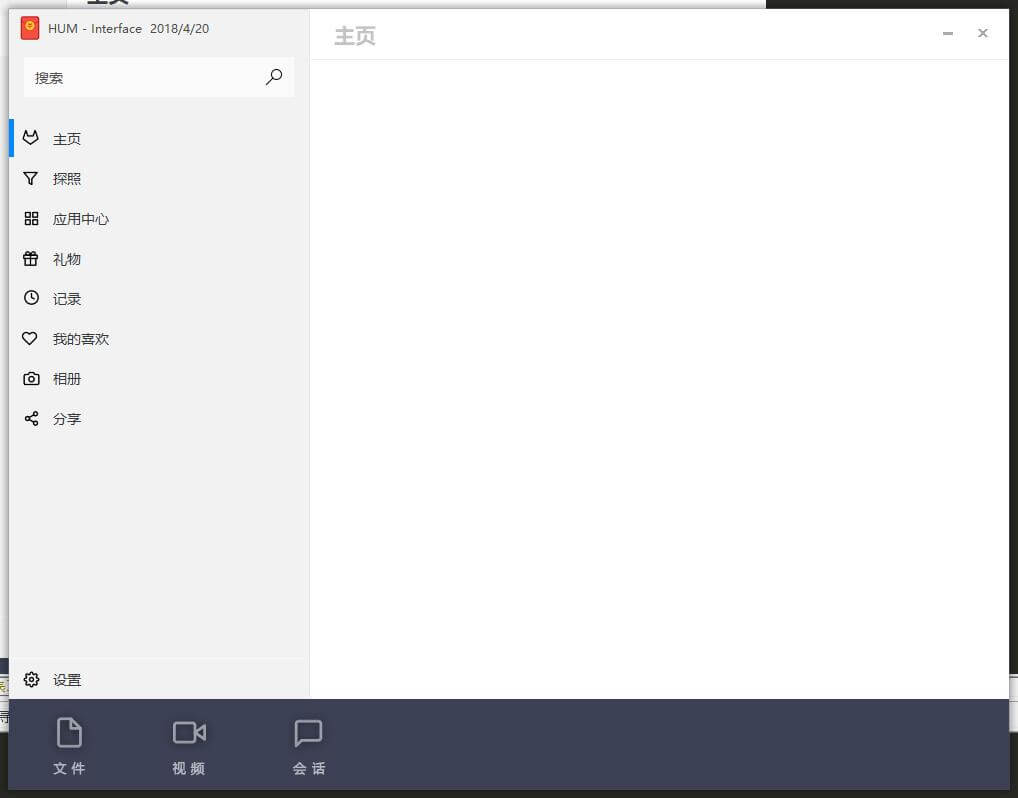Click the share icon for 分享
This screenshot has width=1018, height=798.
(31, 419)
